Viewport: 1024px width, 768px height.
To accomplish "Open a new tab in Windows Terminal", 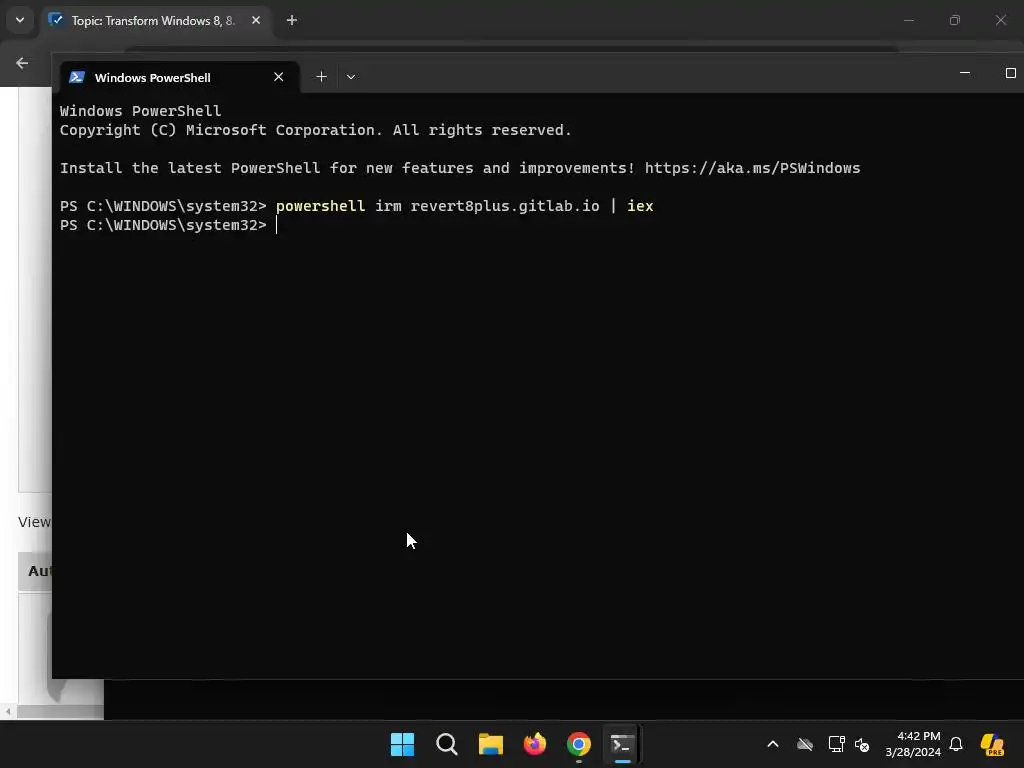I will tap(321, 77).
